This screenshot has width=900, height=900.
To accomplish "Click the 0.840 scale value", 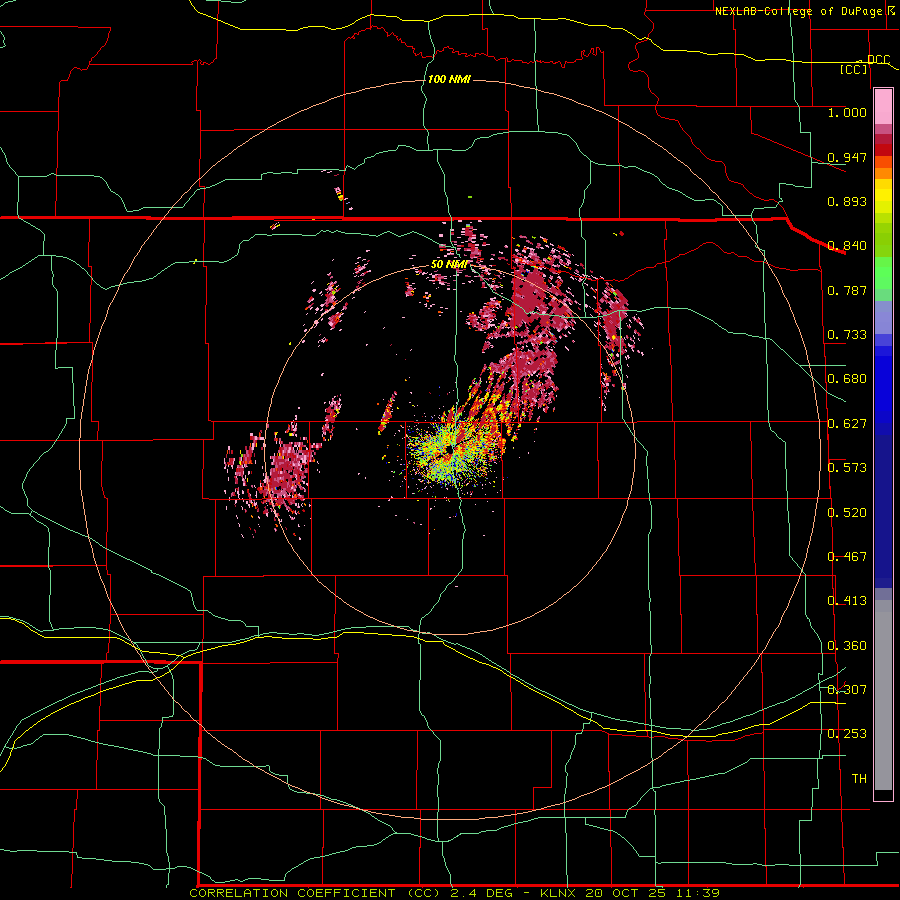I will click(847, 246).
